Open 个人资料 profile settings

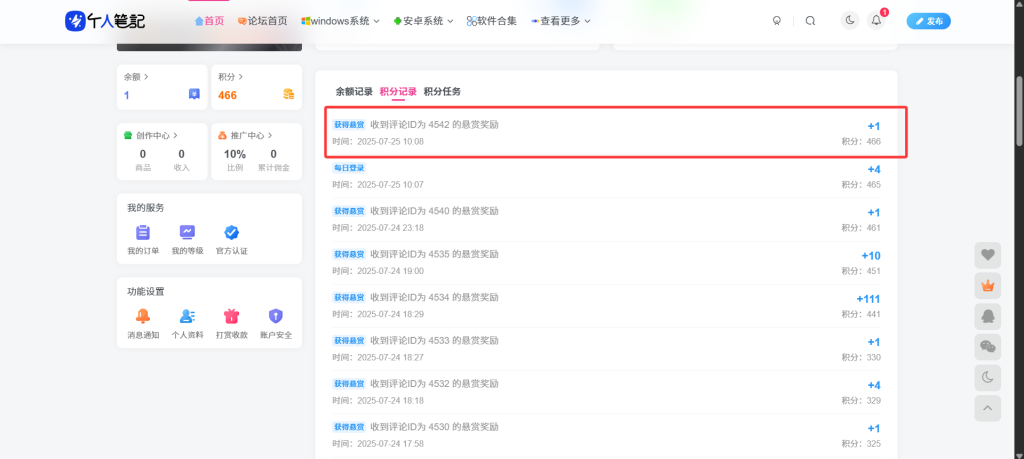[187, 316]
